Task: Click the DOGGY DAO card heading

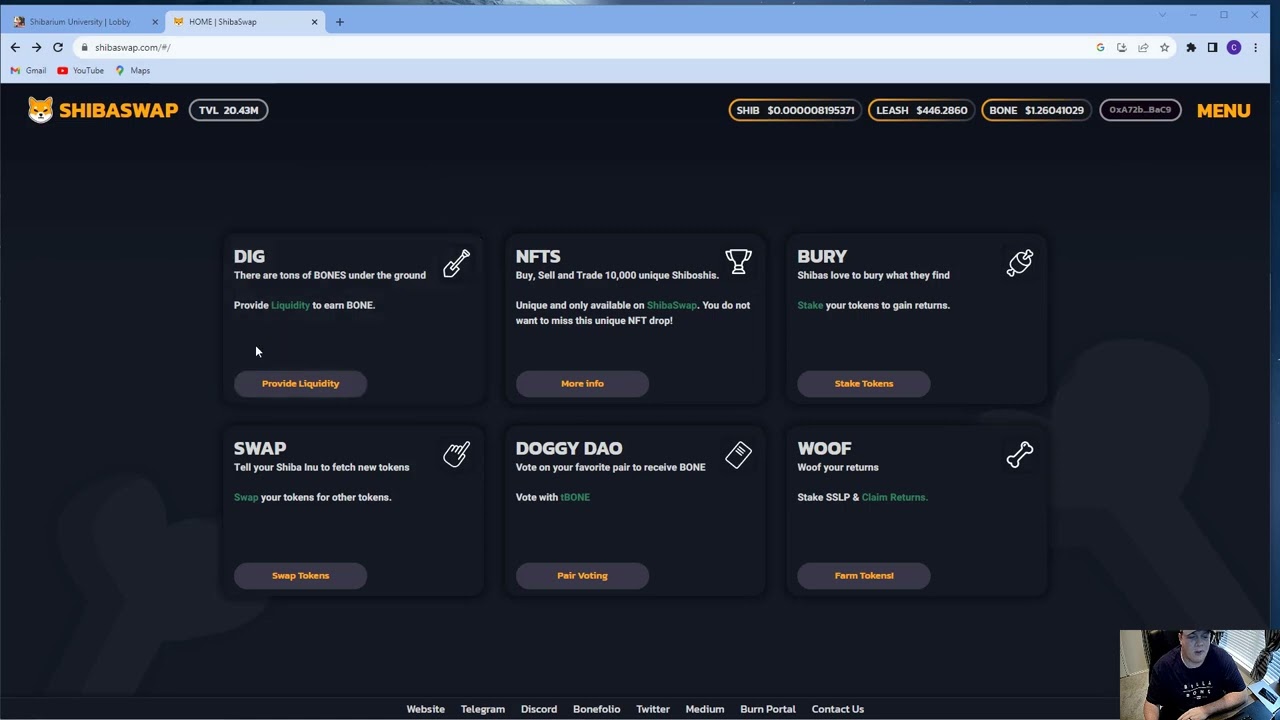Action: (568, 448)
